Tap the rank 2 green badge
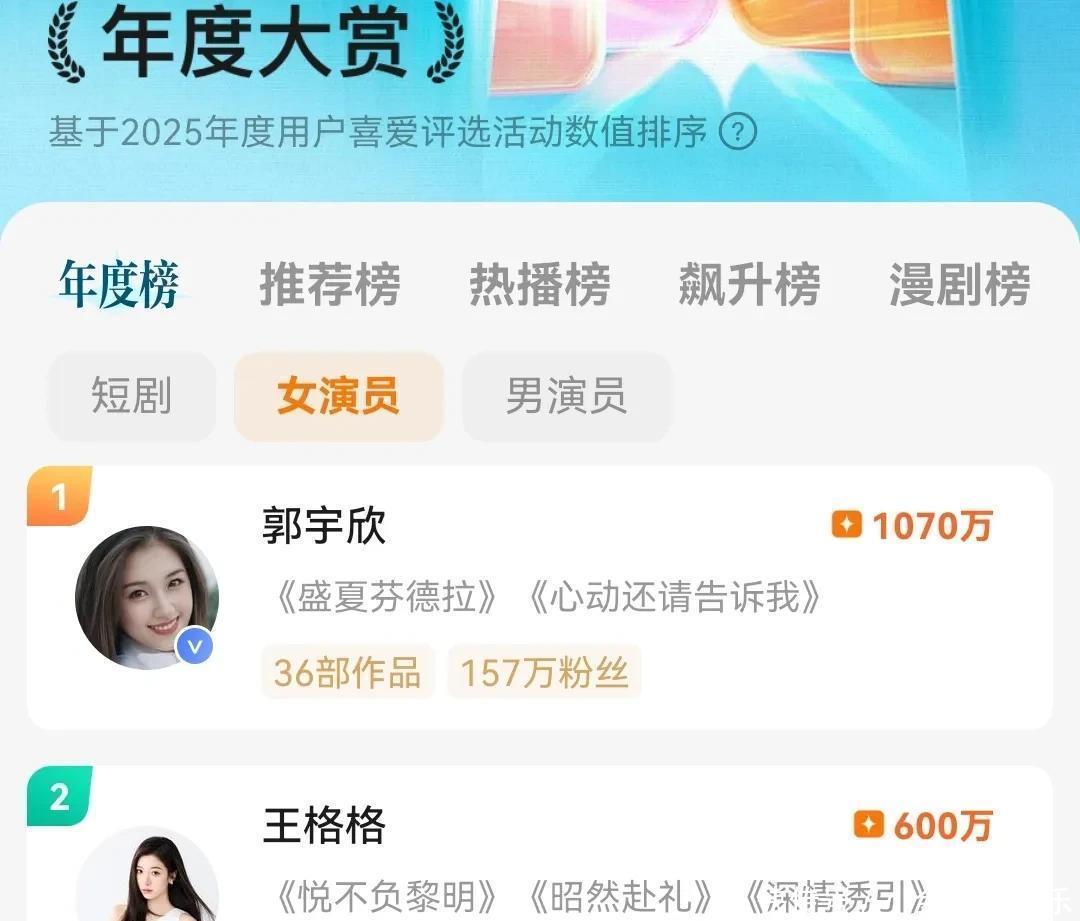The height and width of the screenshot is (921, 1080). click(x=59, y=796)
